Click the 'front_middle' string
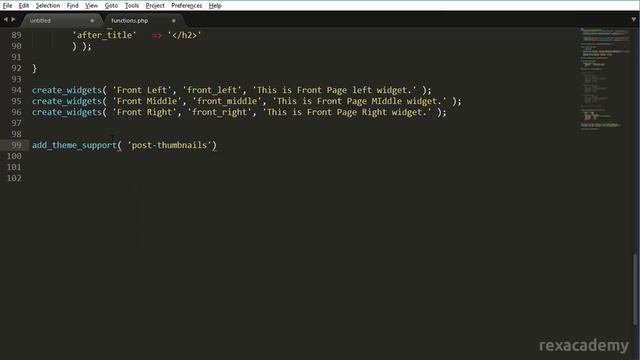 tap(227, 101)
